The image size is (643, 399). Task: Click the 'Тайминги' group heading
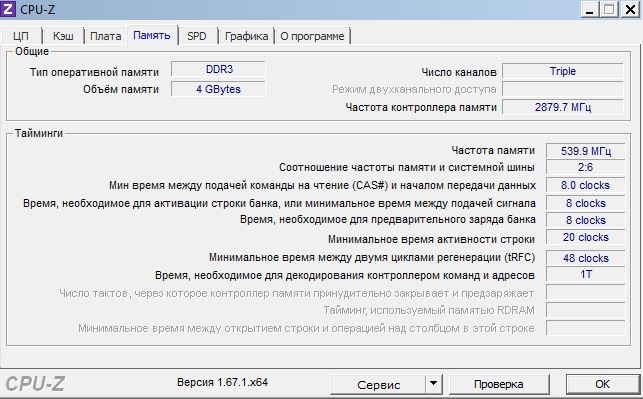[x=39, y=133]
